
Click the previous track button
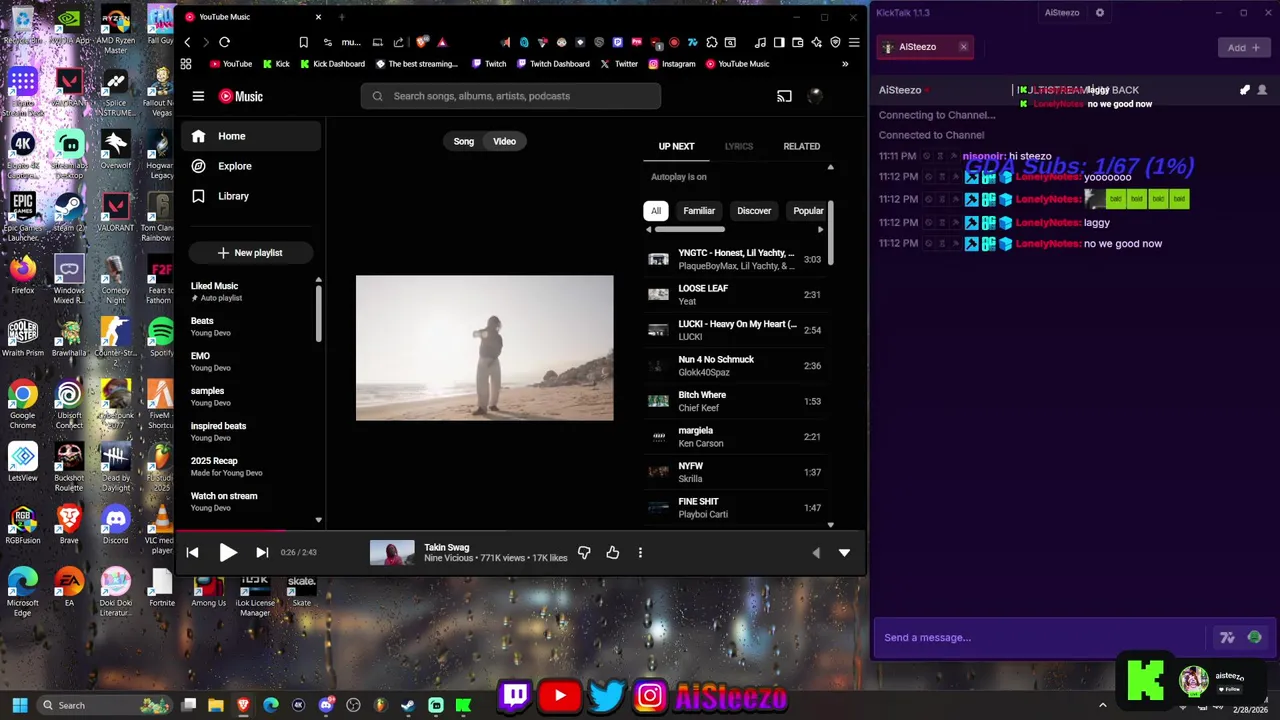(x=193, y=552)
